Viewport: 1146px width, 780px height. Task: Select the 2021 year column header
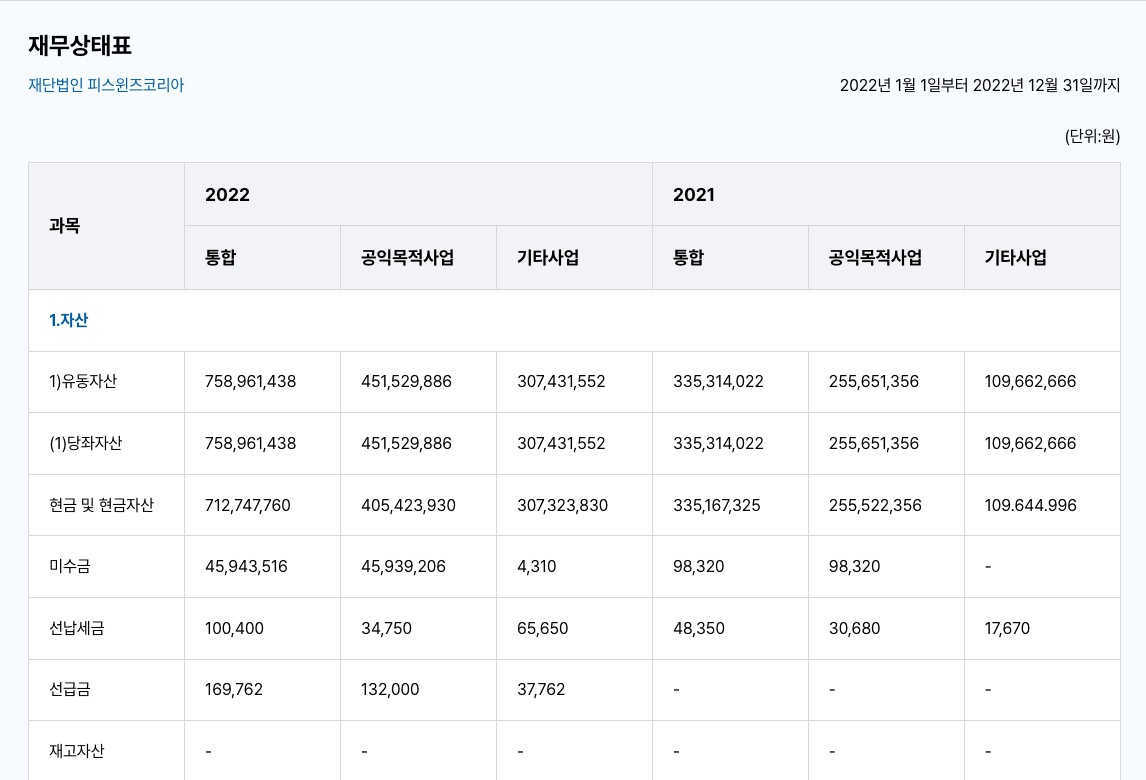point(694,194)
